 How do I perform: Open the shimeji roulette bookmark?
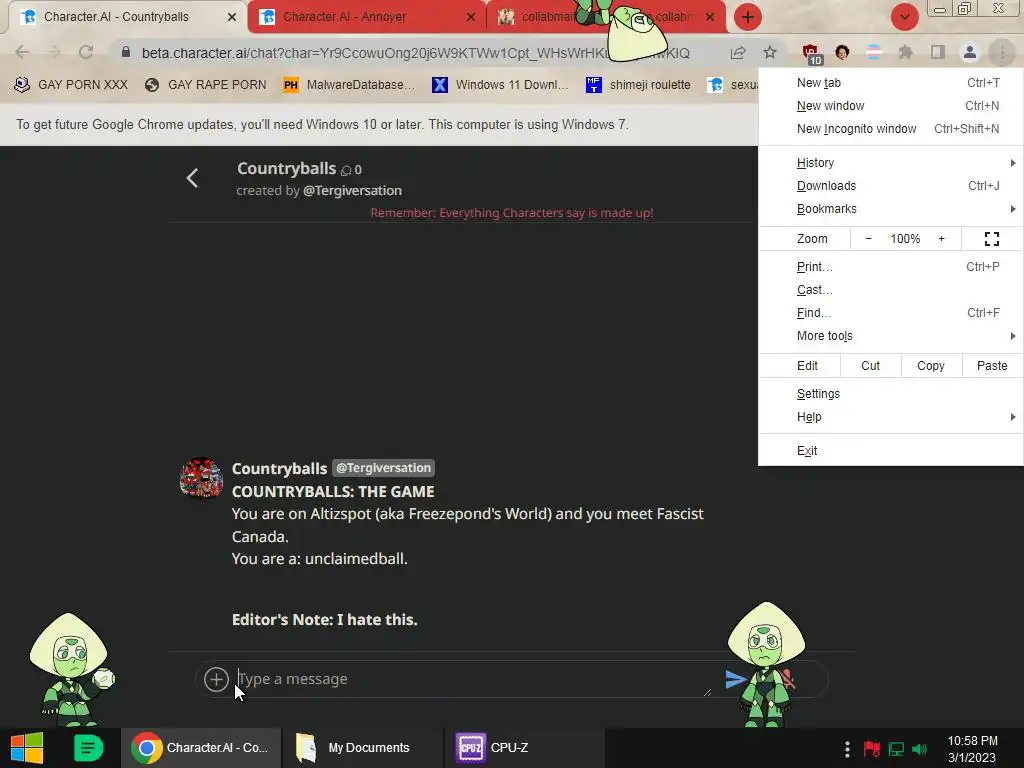coord(638,85)
